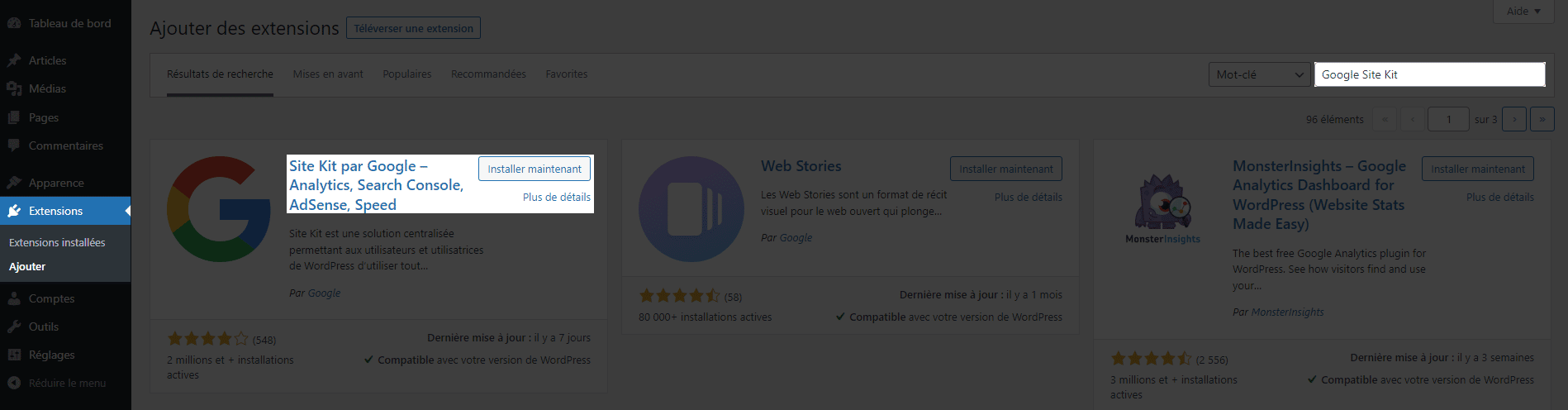Collapse sidebar with Réduire le menu
Image resolution: width=1568 pixels, height=410 pixels.
click(56, 383)
